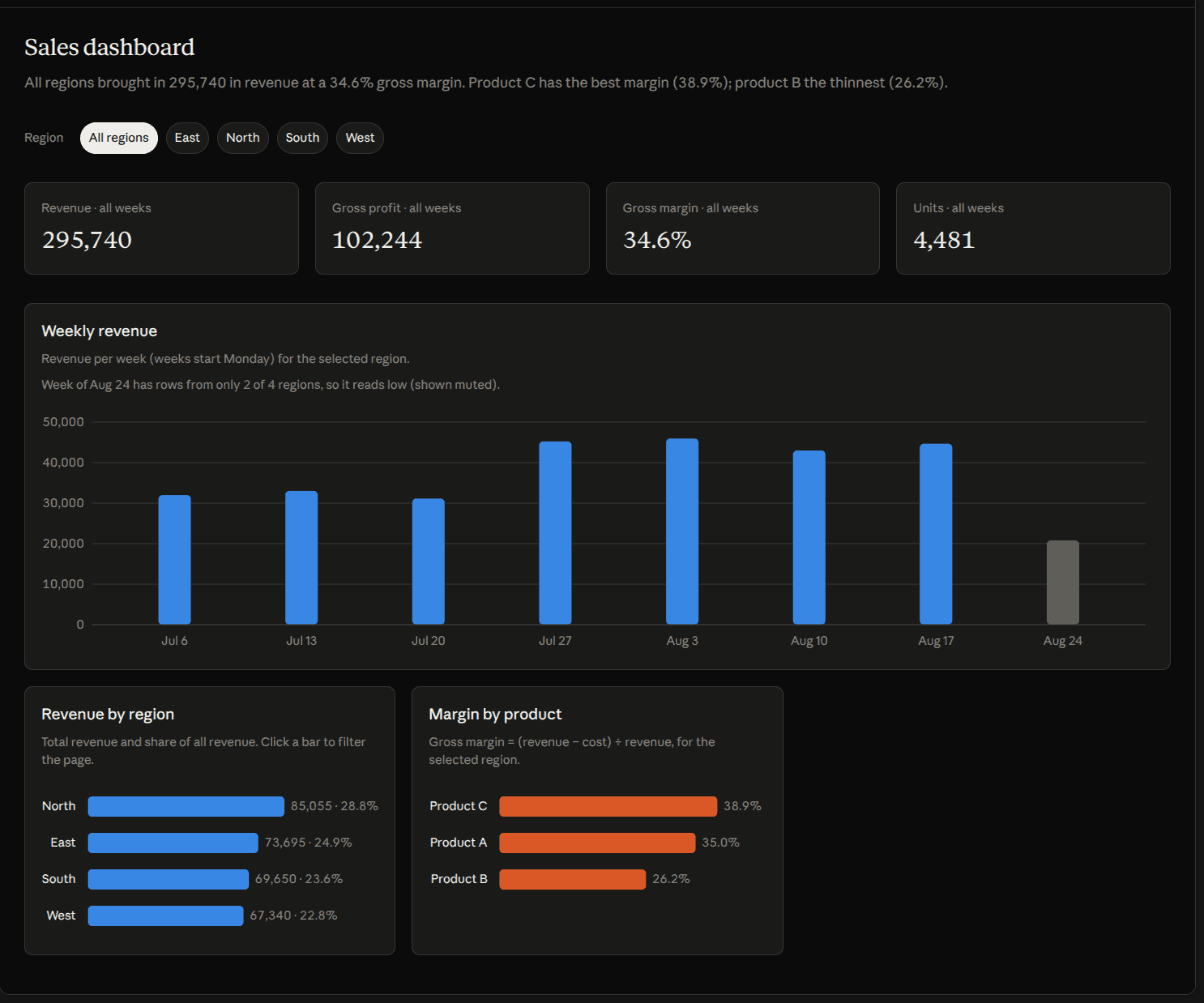Click the Aug 24 x-axis label
The image size is (1204, 1003).
1063,641
